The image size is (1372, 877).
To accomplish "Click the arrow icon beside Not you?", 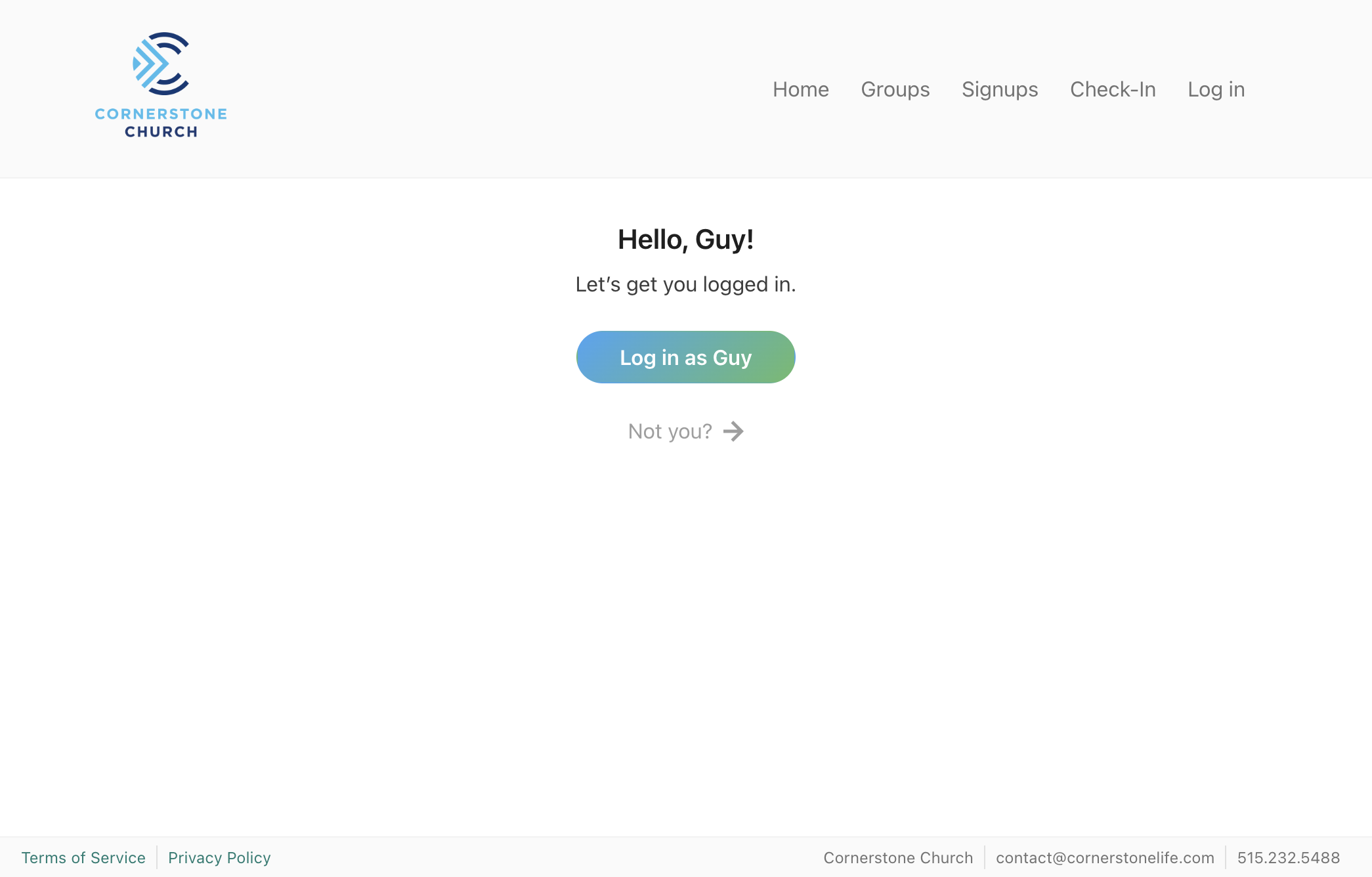I will point(733,431).
